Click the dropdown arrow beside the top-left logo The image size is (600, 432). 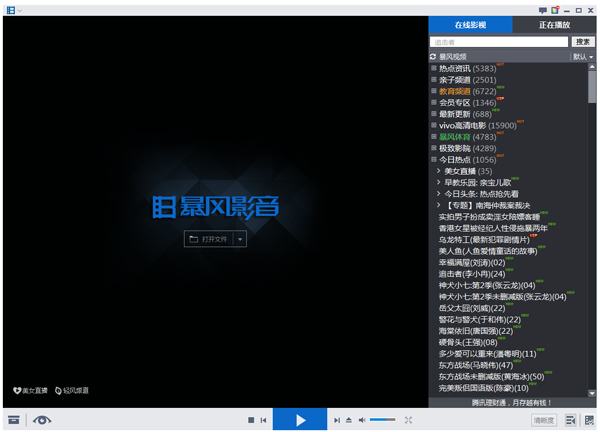[20, 11]
